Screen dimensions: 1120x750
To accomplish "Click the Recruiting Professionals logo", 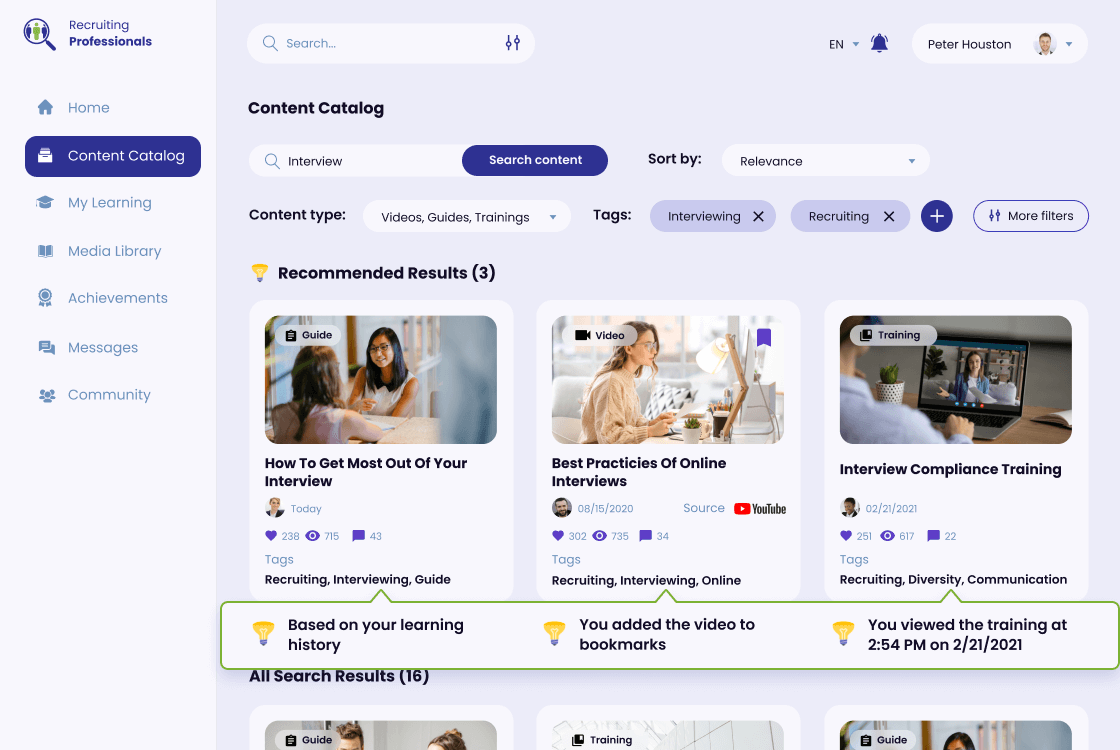I will pyautogui.click(x=88, y=34).
